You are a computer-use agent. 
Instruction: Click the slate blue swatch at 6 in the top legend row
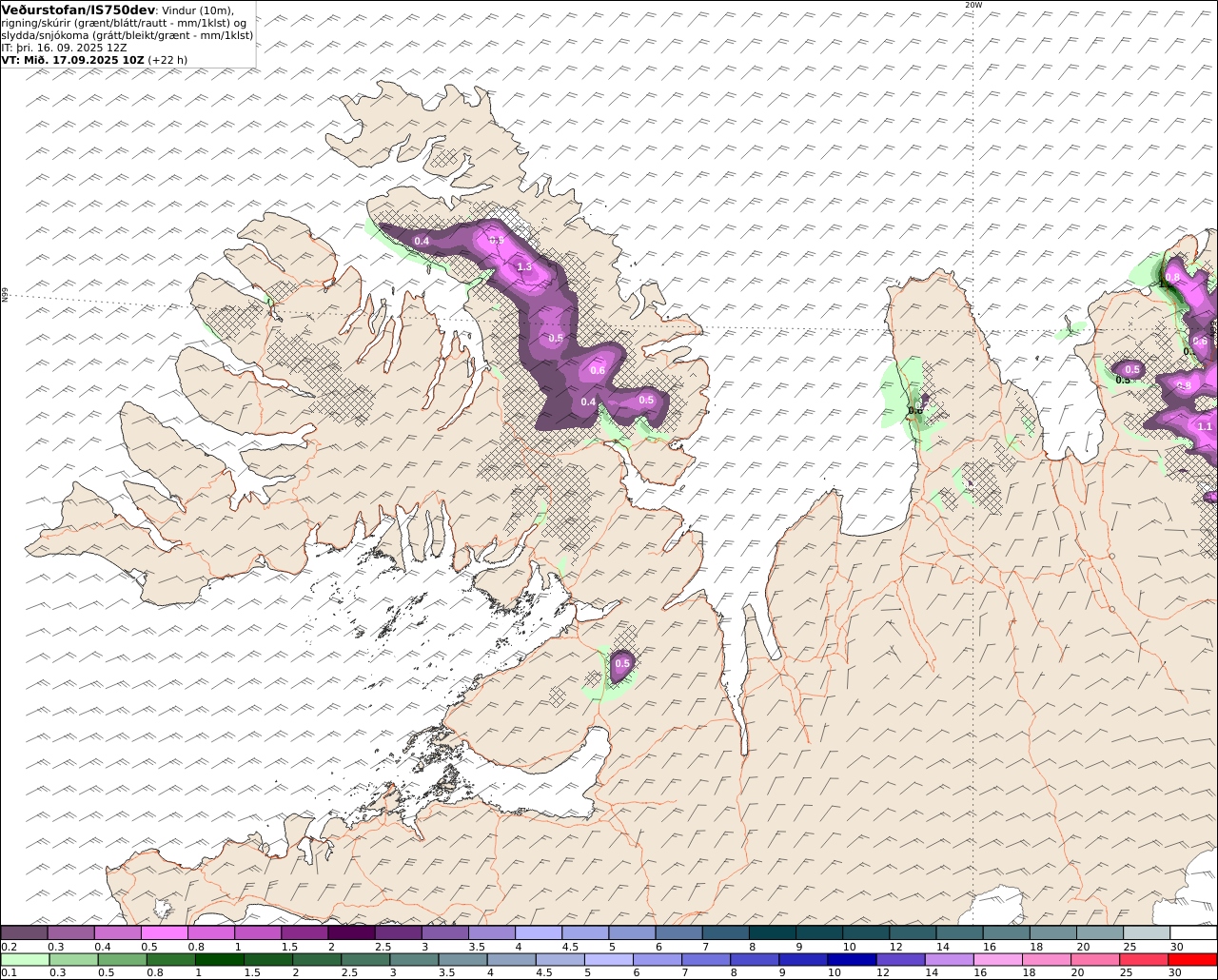click(679, 933)
